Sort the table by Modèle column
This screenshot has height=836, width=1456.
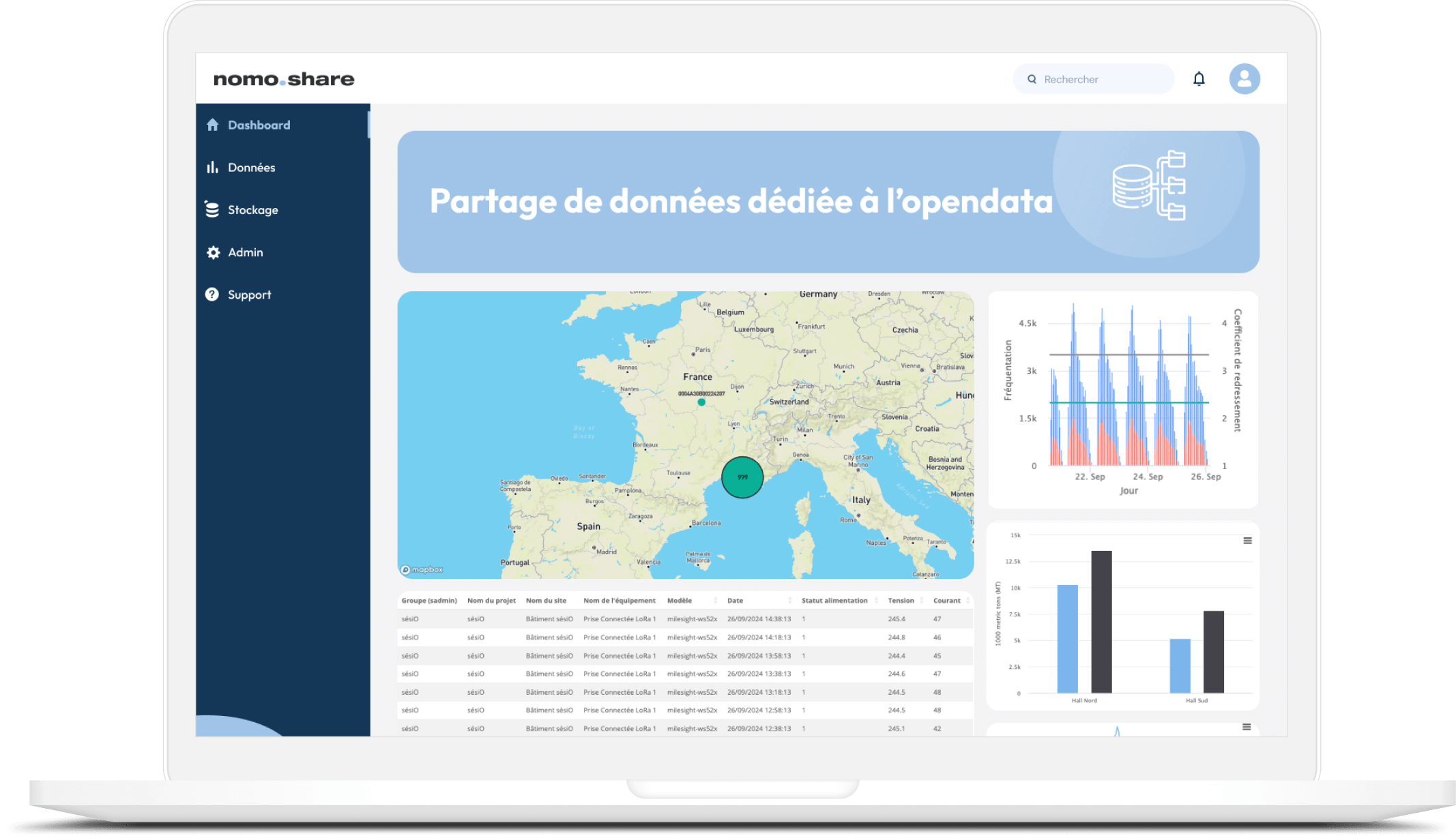point(715,601)
